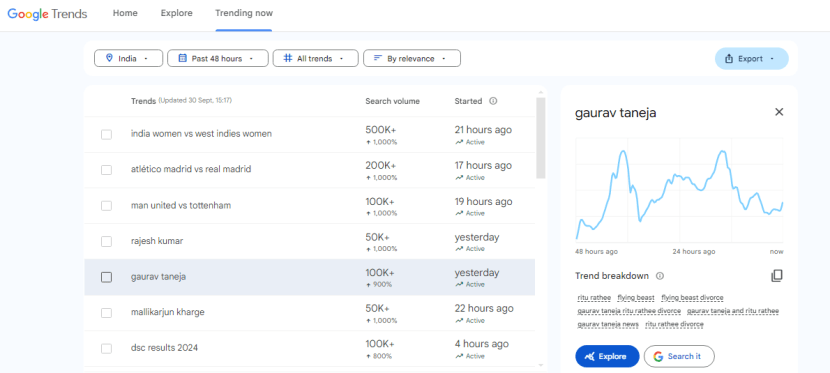Click the gaurav taneja and ritu rathee term
The width and height of the screenshot is (830, 373).
[733, 311]
